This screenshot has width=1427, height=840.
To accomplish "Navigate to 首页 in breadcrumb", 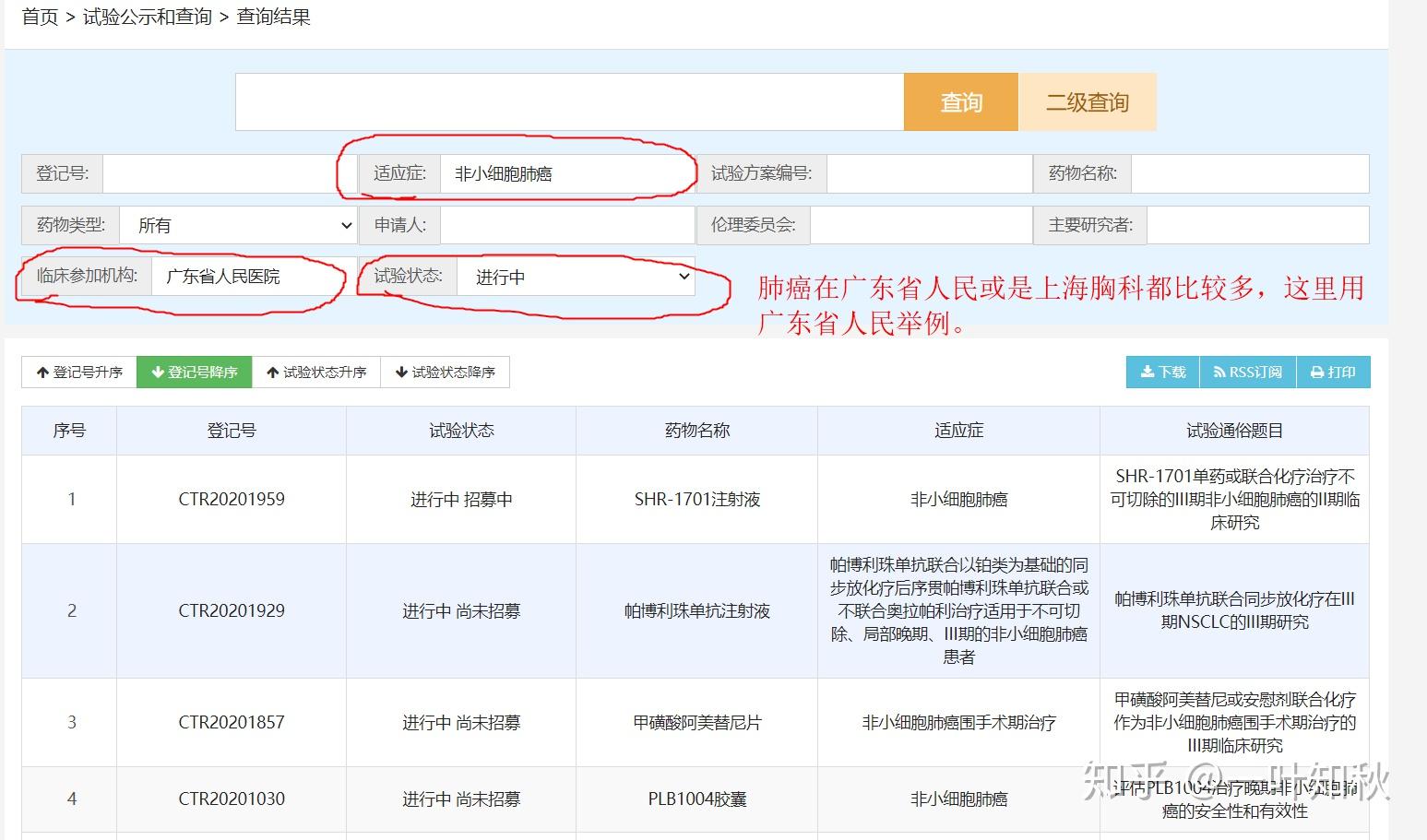I will pos(39,17).
